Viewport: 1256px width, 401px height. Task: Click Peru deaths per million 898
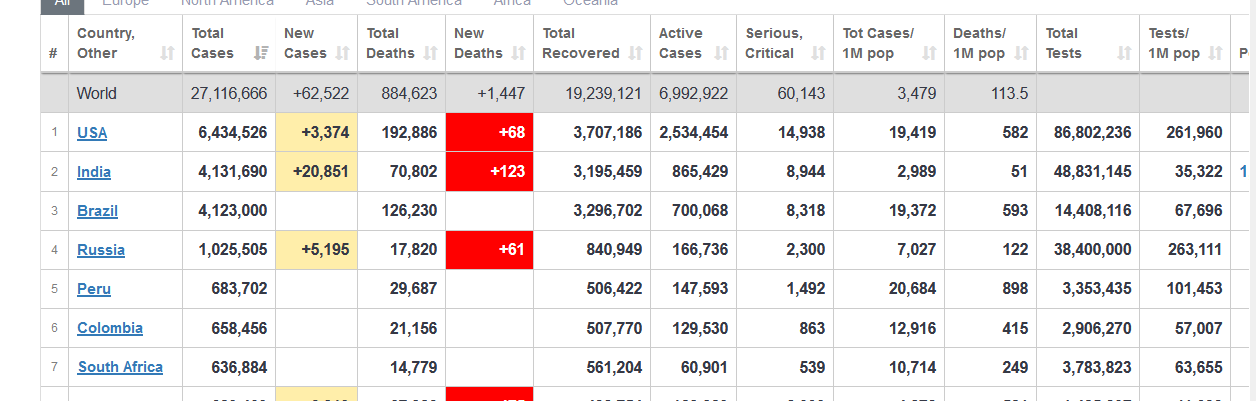[1015, 288]
